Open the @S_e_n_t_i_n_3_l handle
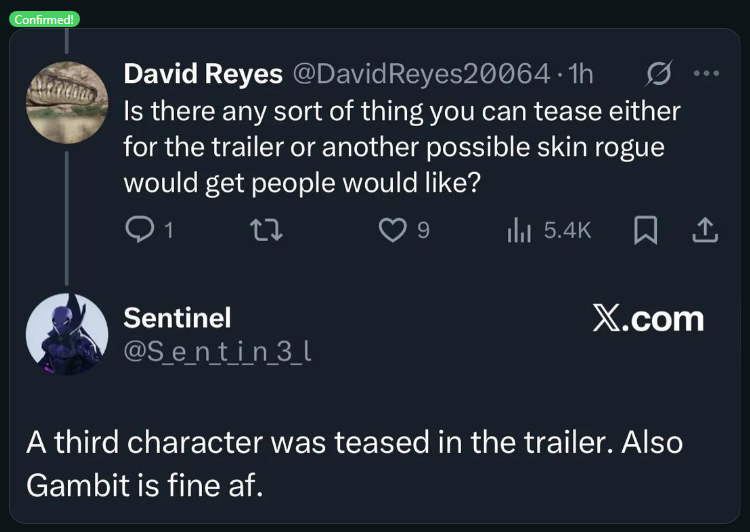This screenshot has height=532, width=750. pyautogui.click(x=217, y=352)
